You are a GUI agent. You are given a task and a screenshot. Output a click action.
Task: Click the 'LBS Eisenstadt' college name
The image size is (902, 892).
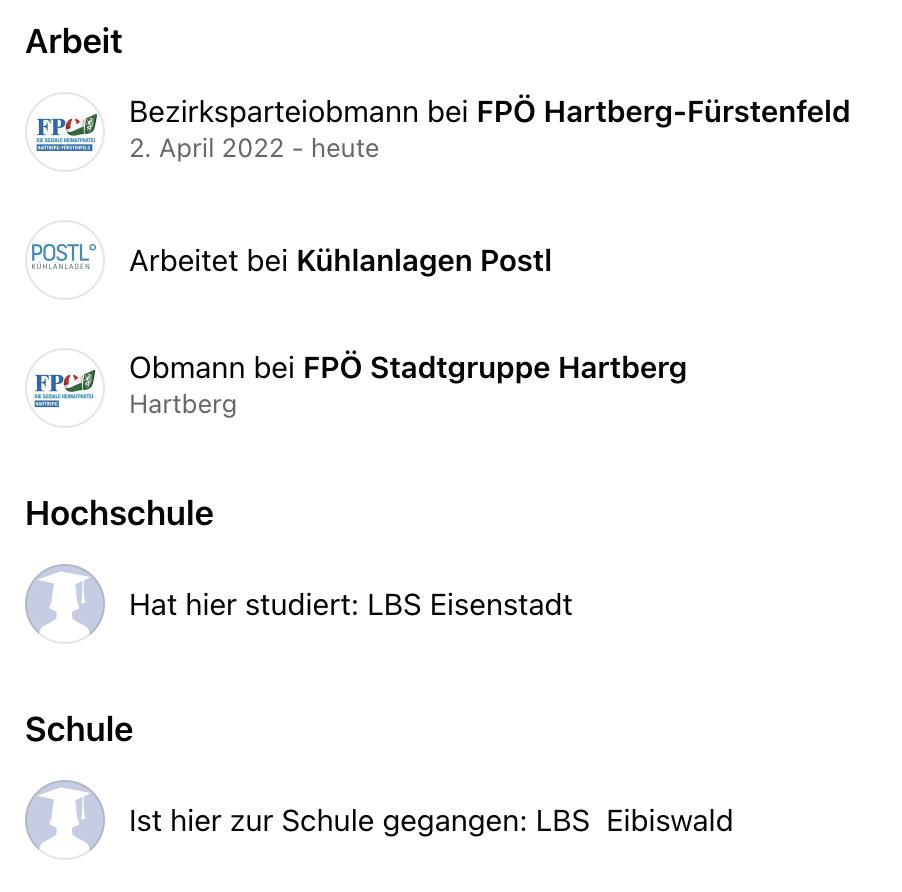coord(470,605)
